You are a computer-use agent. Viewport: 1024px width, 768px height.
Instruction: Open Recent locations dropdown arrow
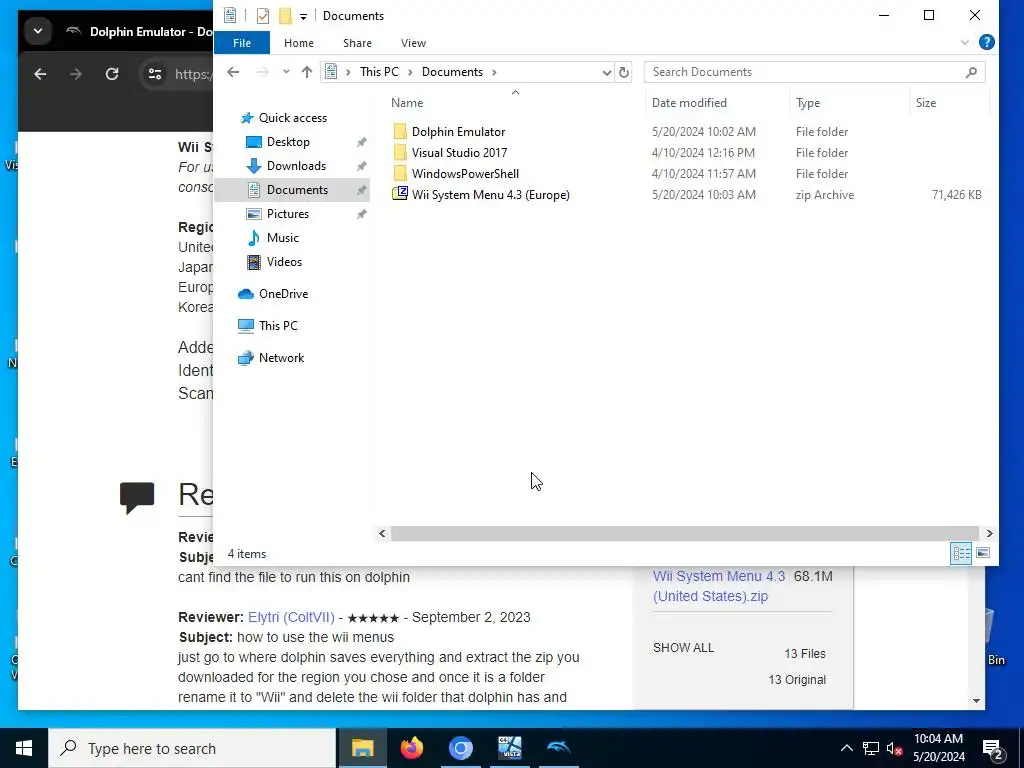286,72
